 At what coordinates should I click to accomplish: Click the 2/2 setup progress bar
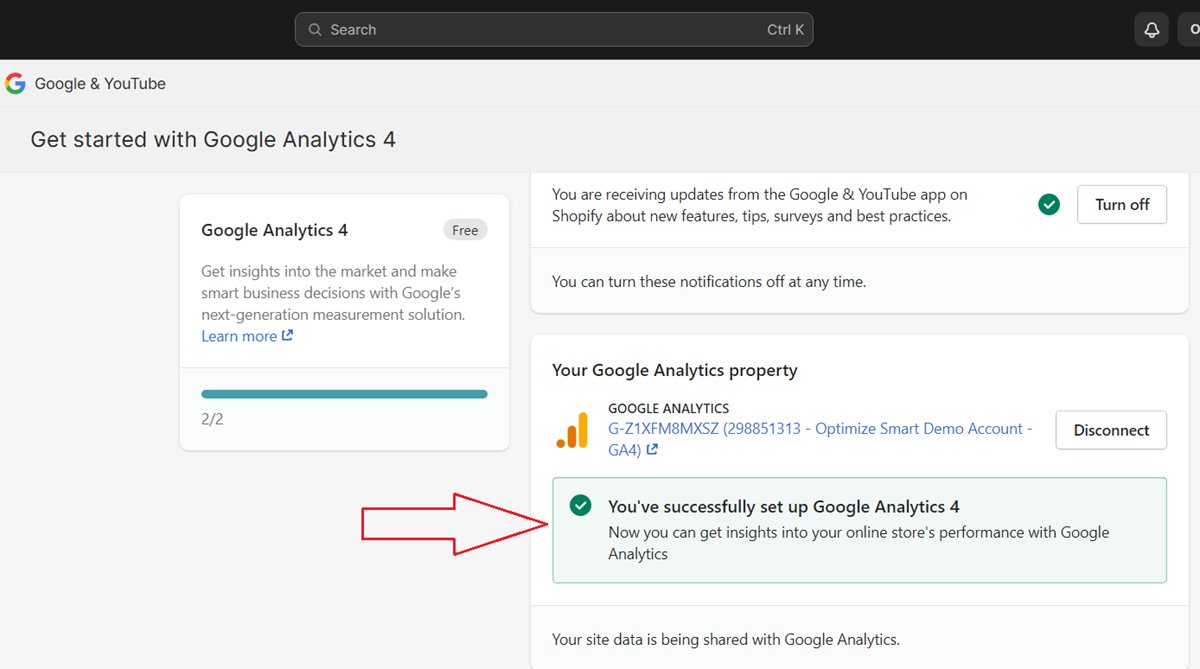(x=344, y=394)
